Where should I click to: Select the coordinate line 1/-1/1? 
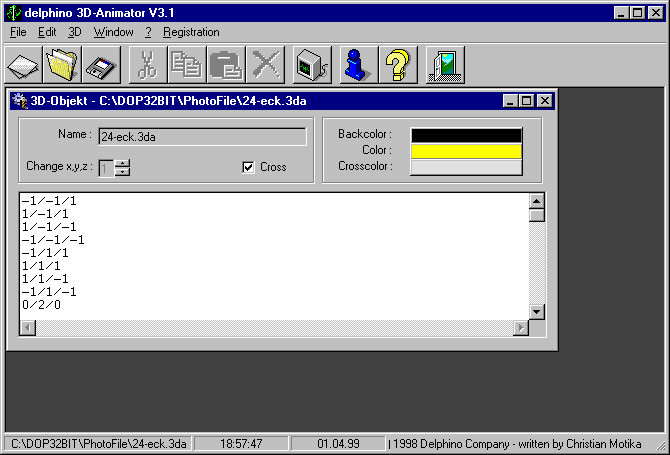[x=45, y=214]
